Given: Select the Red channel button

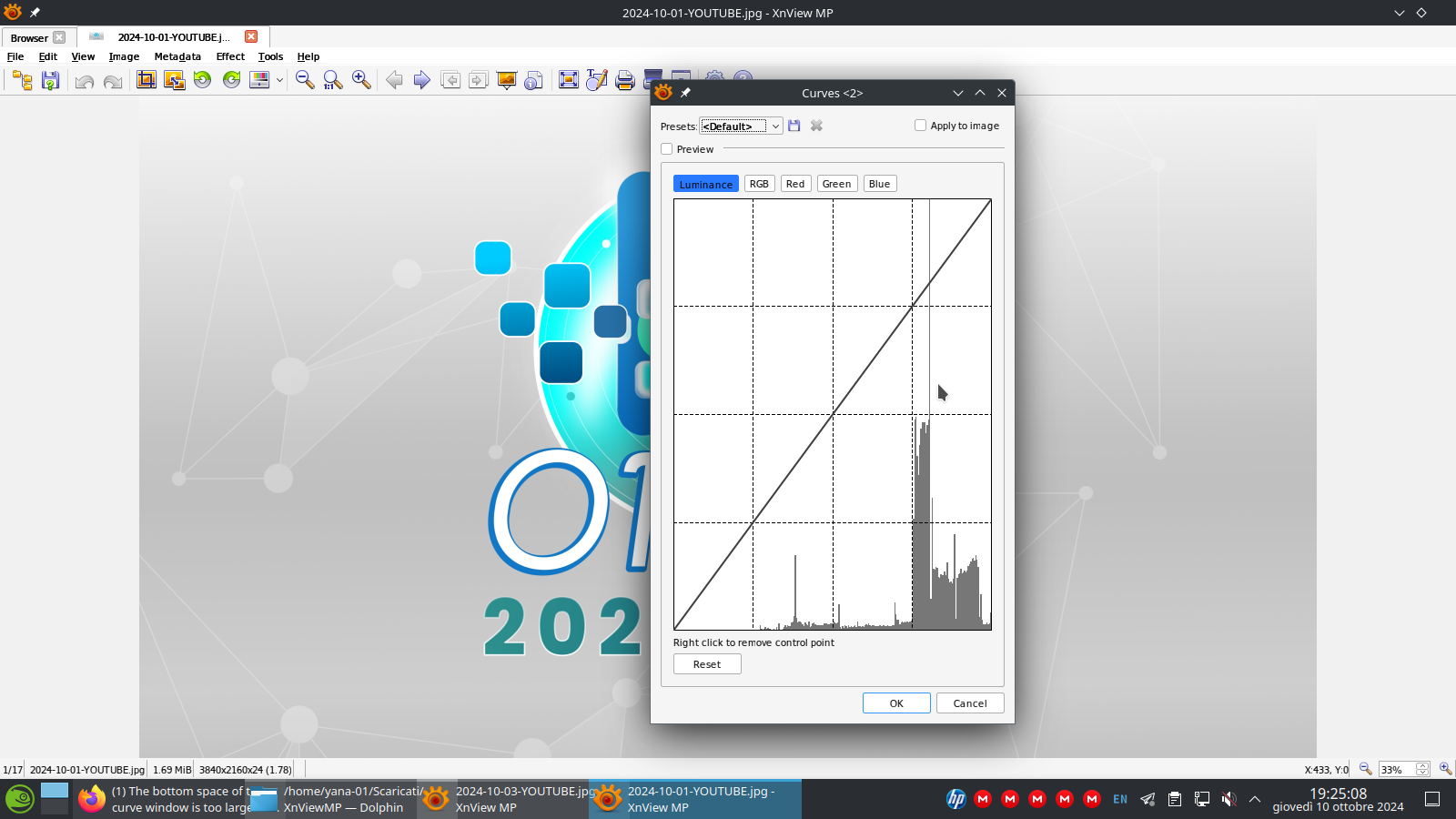Looking at the screenshot, I should coord(795,184).
